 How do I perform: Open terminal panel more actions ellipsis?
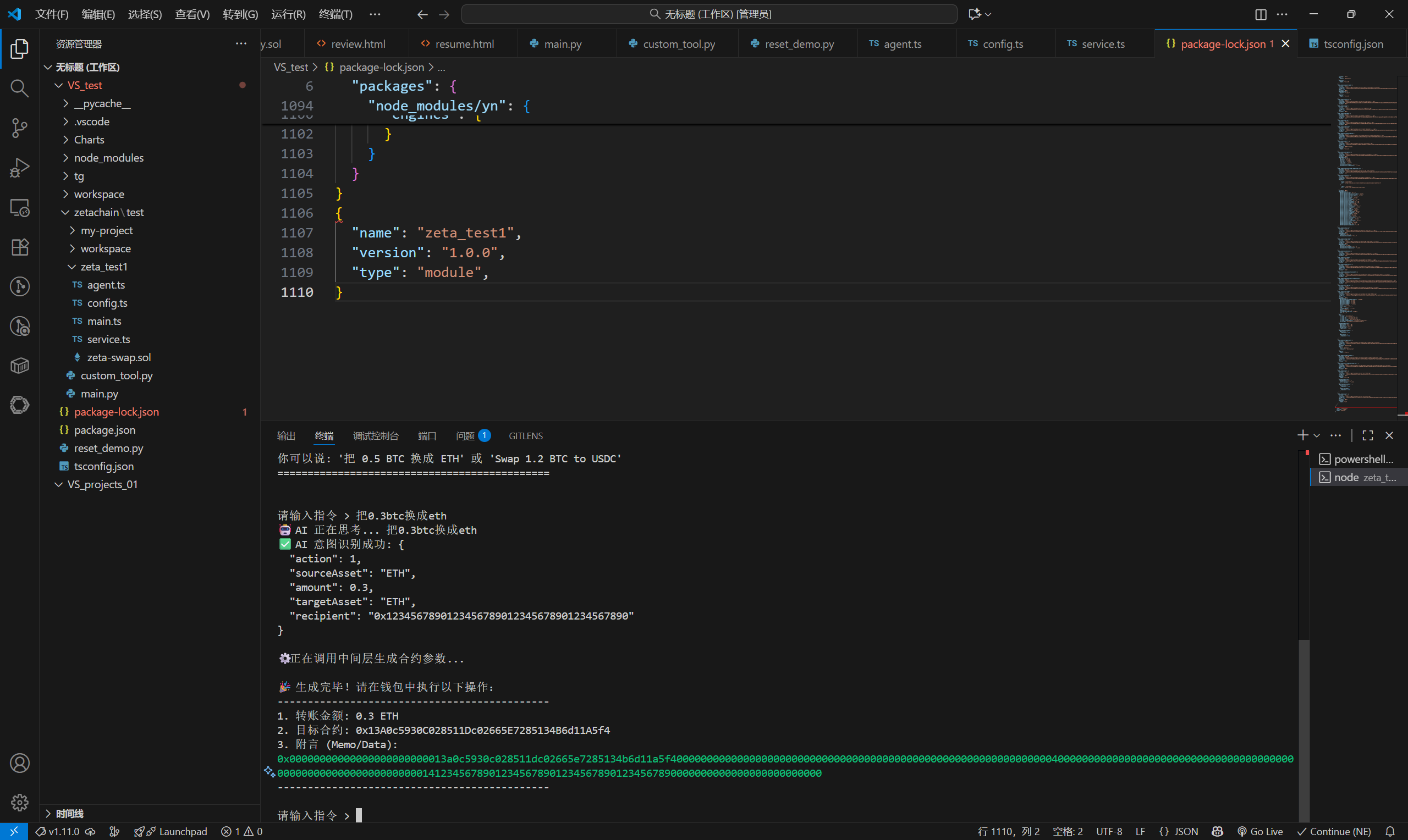coord(1335,435)
